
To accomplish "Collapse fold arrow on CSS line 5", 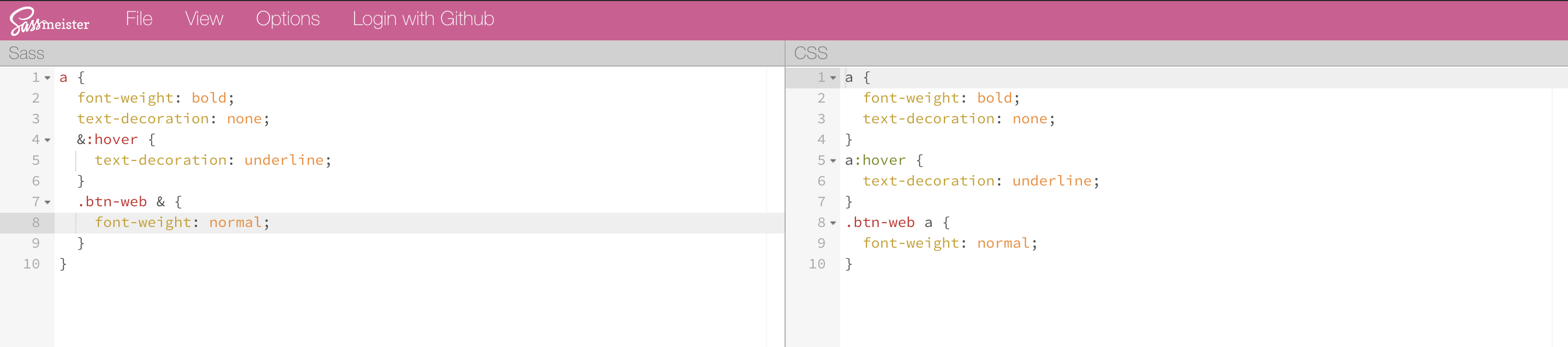I will (x=833, y=161).
